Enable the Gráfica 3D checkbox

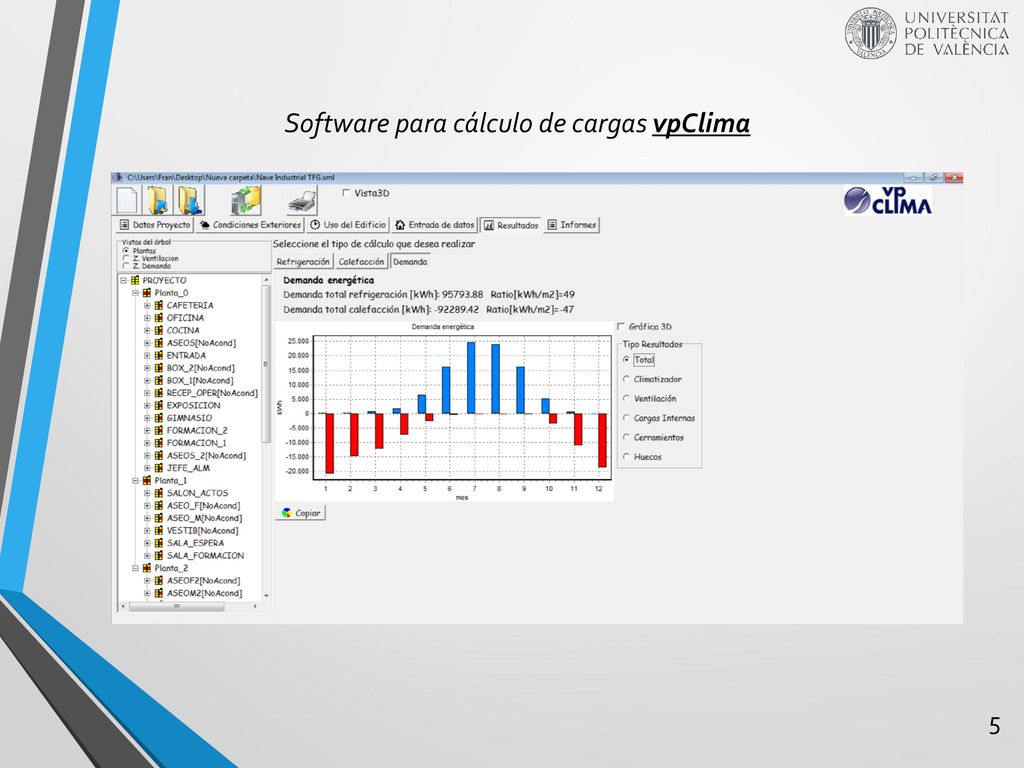[621, 326]
